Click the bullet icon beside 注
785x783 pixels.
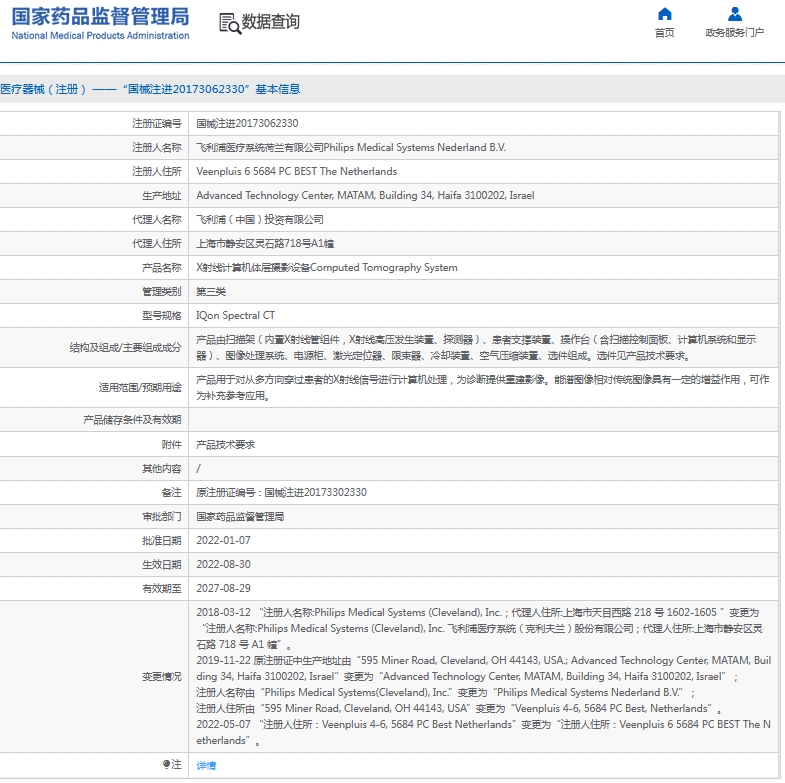click(166, 764)
